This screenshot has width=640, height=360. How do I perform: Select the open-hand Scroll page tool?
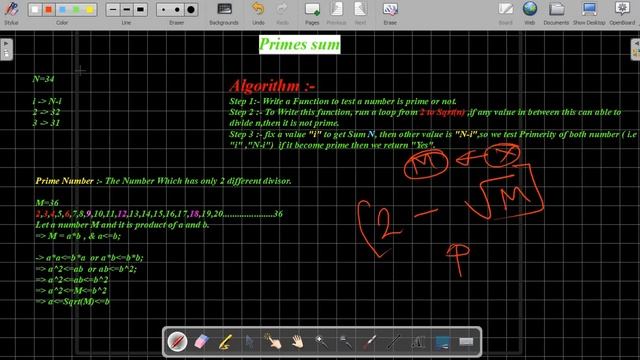coord(298,342)
